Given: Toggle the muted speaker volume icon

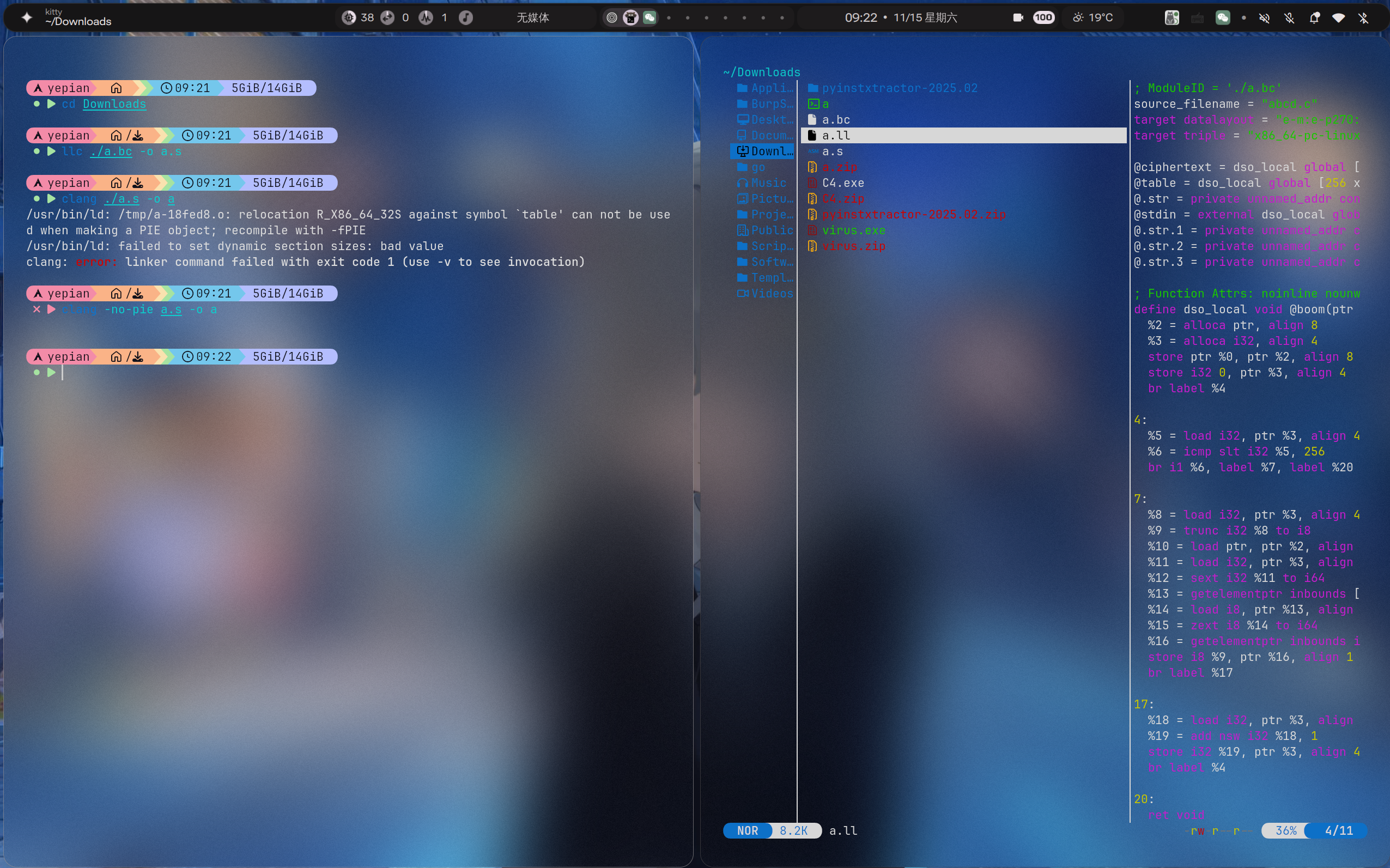Looking at the screenshot, I should (x=1264, y=17).
